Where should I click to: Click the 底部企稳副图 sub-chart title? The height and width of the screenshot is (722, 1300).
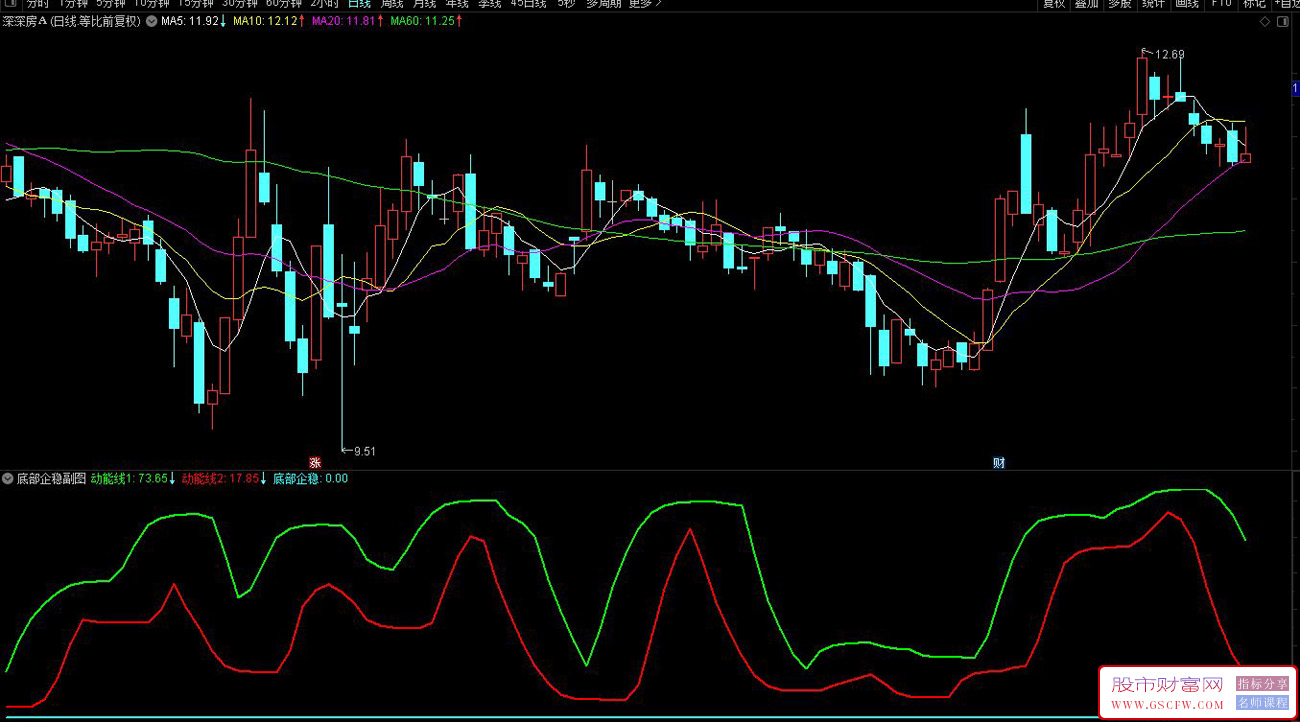(x=51, y=478)
